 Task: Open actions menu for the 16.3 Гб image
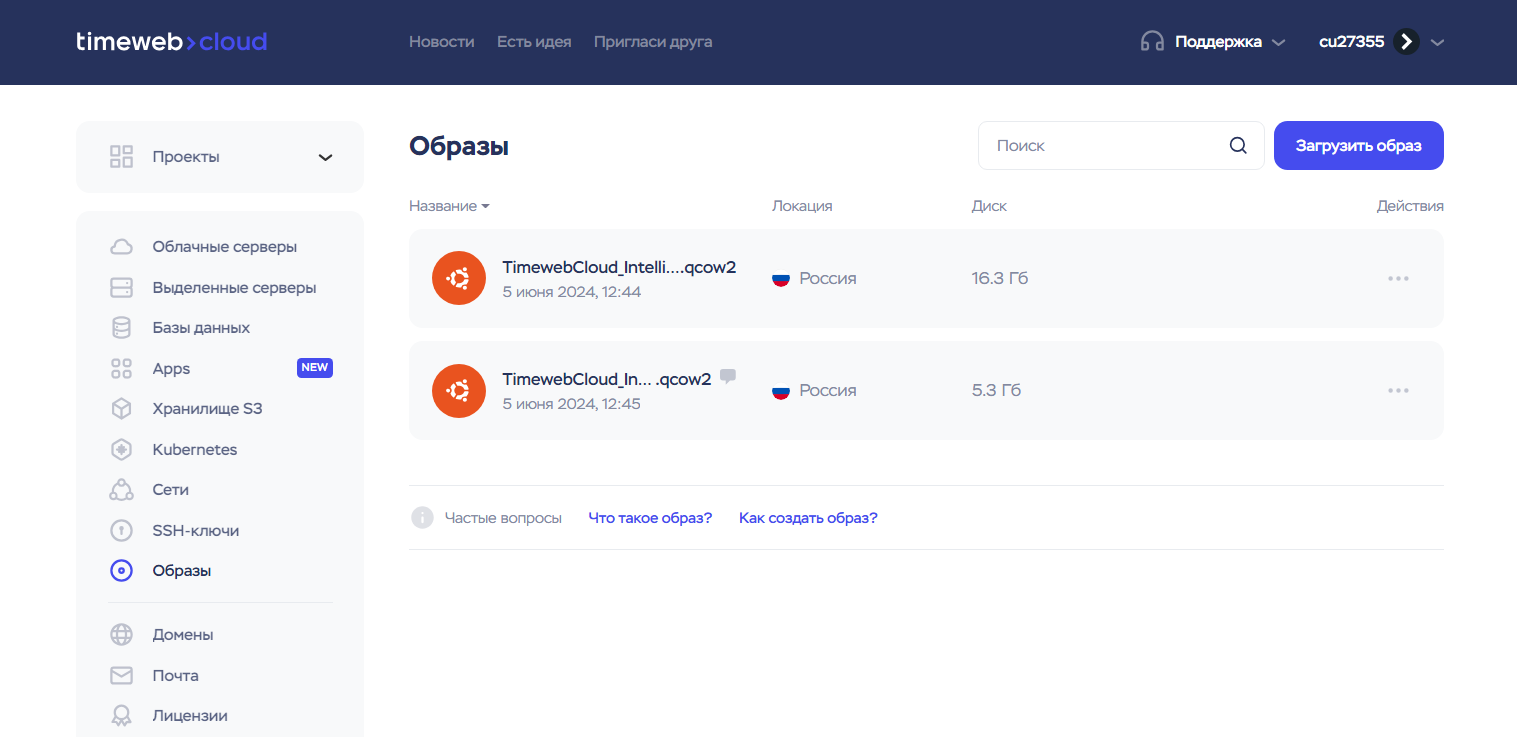pyautogui.click(x=1398, y=278)
